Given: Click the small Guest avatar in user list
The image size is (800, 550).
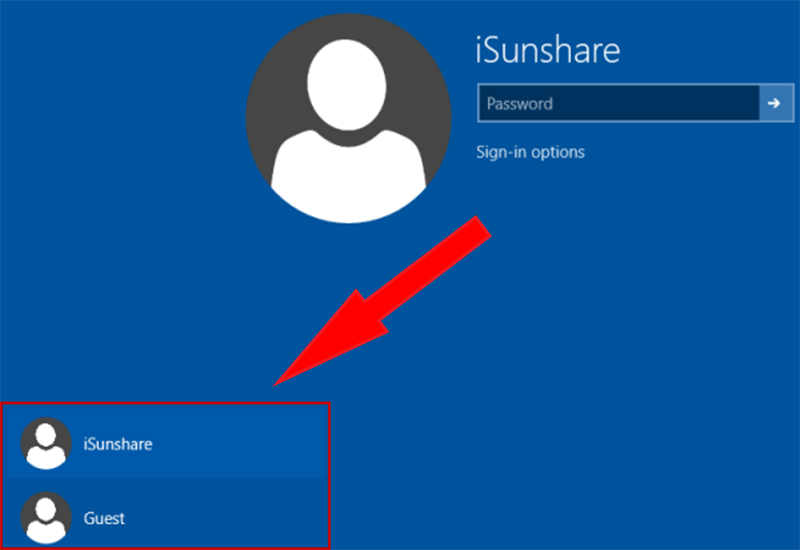Looking at the screenshot, I should click(x=46, y=518).
